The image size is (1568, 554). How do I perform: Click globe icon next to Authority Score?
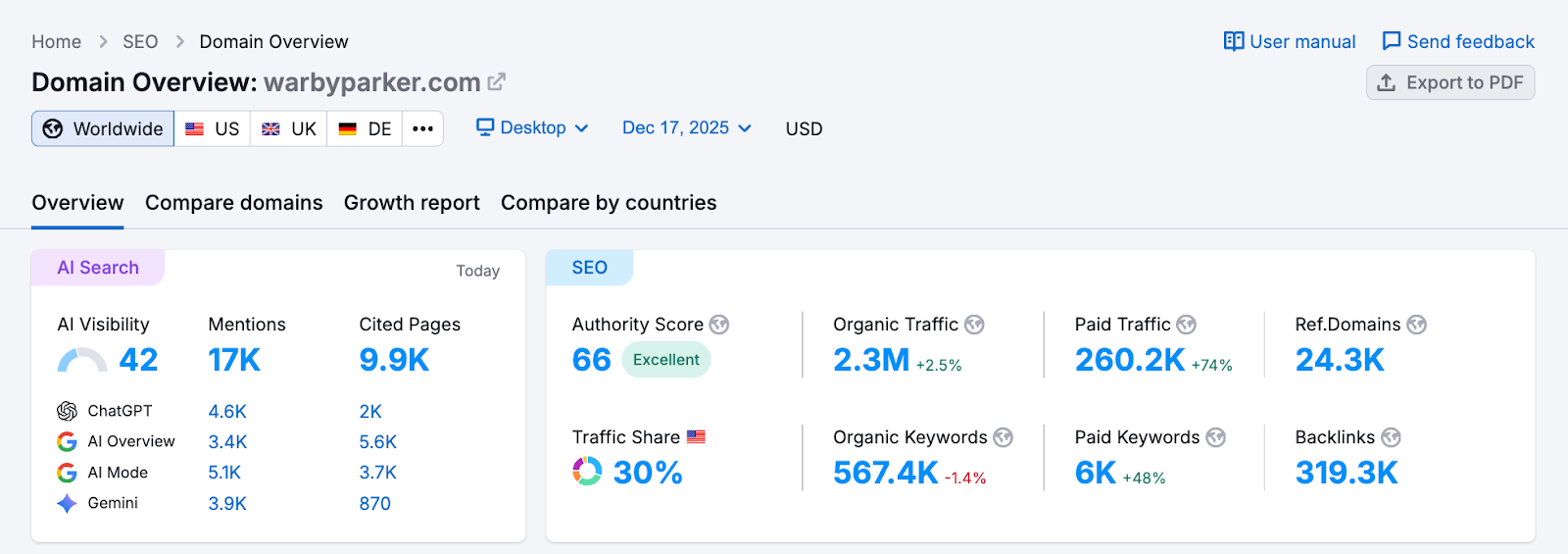point(719,325)
